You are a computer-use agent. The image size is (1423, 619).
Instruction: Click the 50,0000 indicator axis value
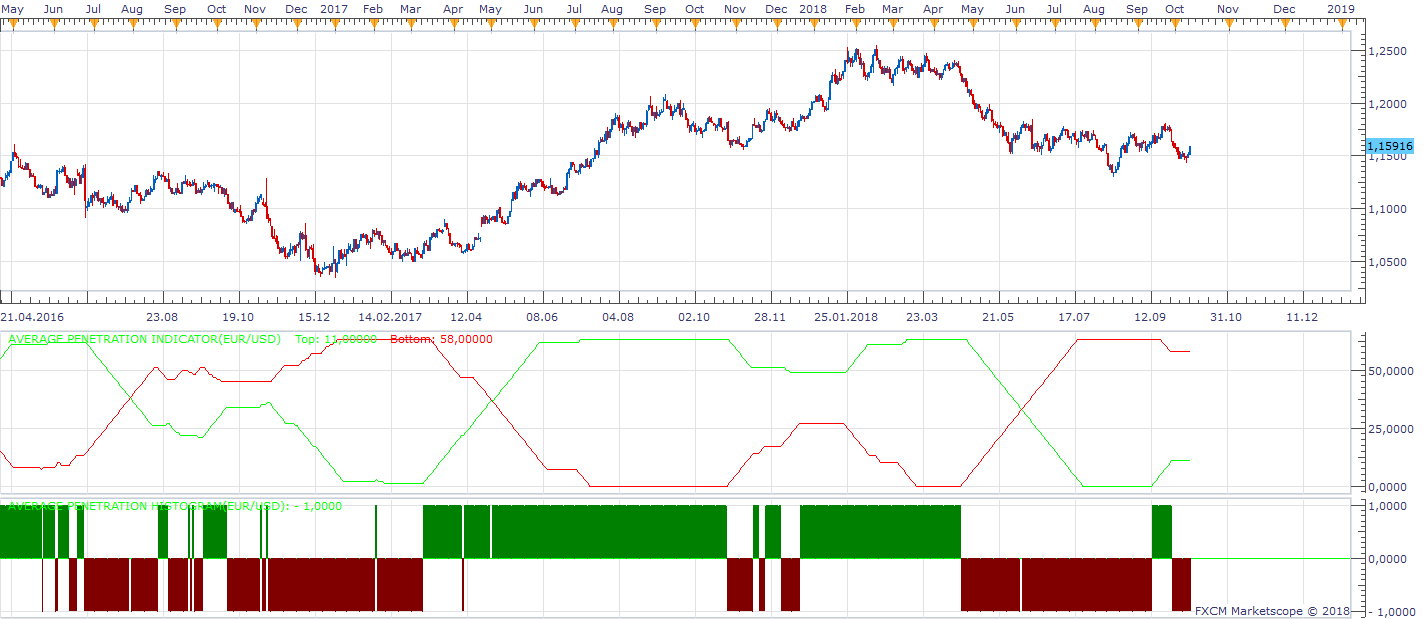[x=1392, y=371]
